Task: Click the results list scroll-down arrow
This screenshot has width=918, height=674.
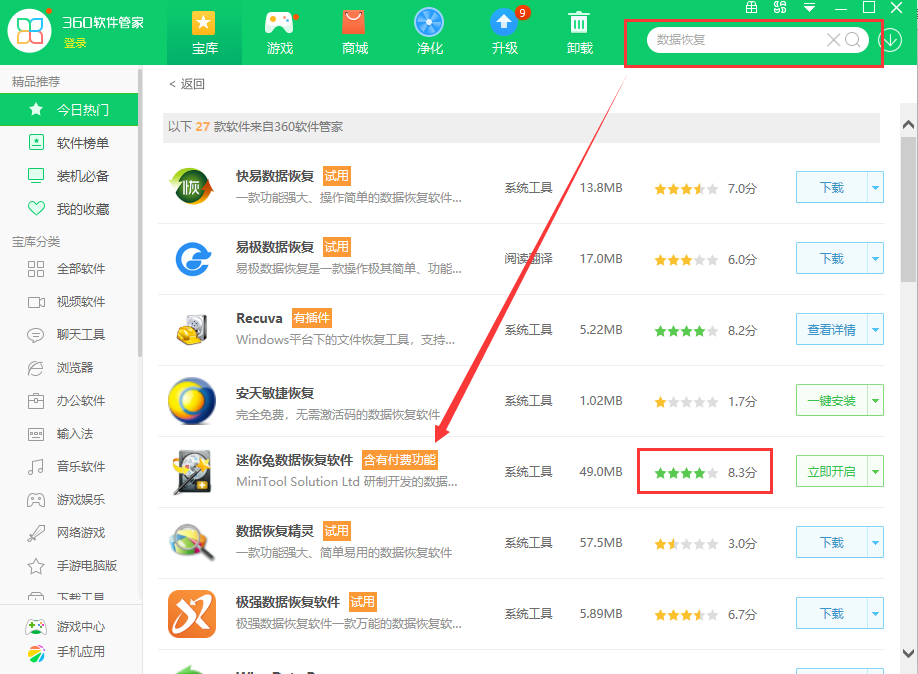Action: [908, 653]
